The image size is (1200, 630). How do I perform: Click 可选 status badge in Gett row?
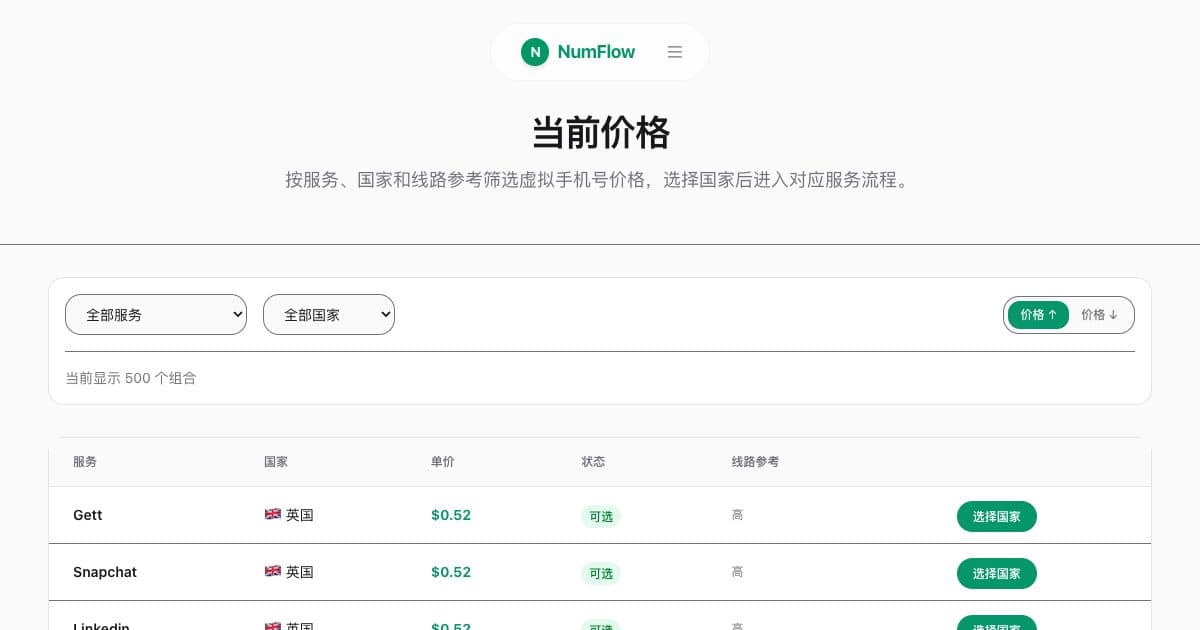pos(601,516)
